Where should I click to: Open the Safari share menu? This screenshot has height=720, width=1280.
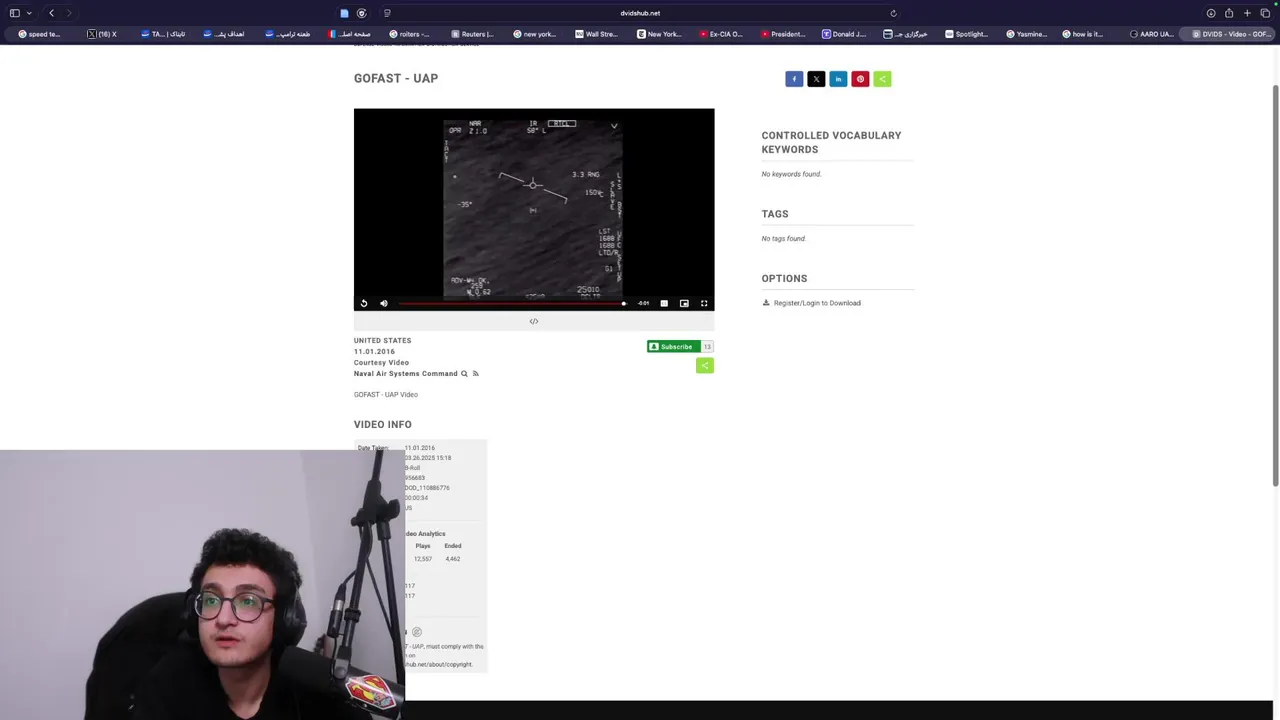1229,13
